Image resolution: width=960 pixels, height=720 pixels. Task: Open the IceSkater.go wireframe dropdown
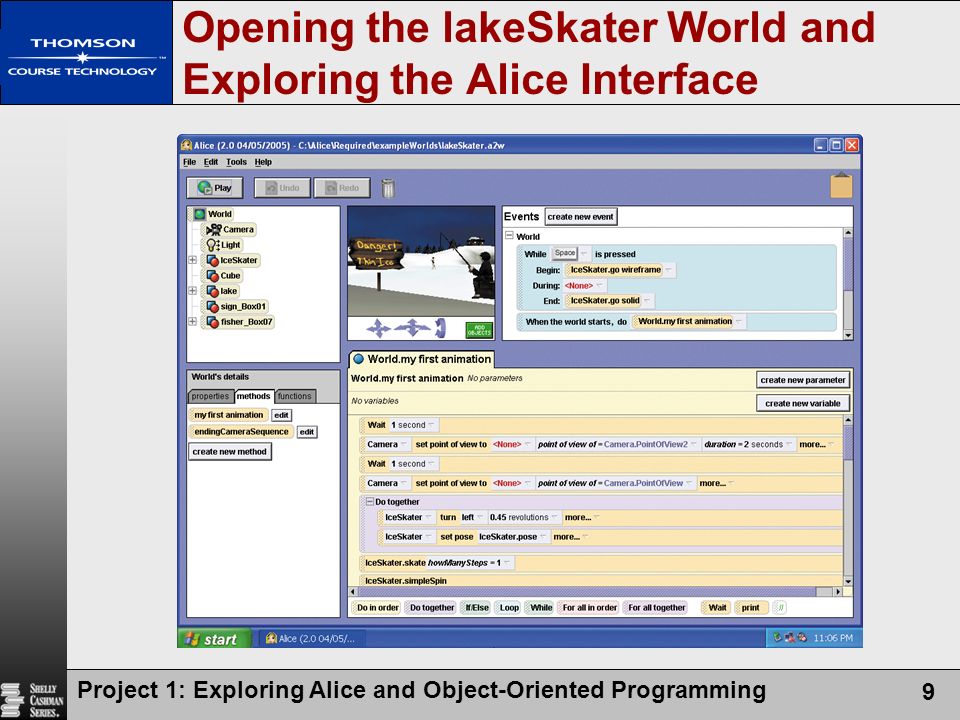(x=669, y=269)
